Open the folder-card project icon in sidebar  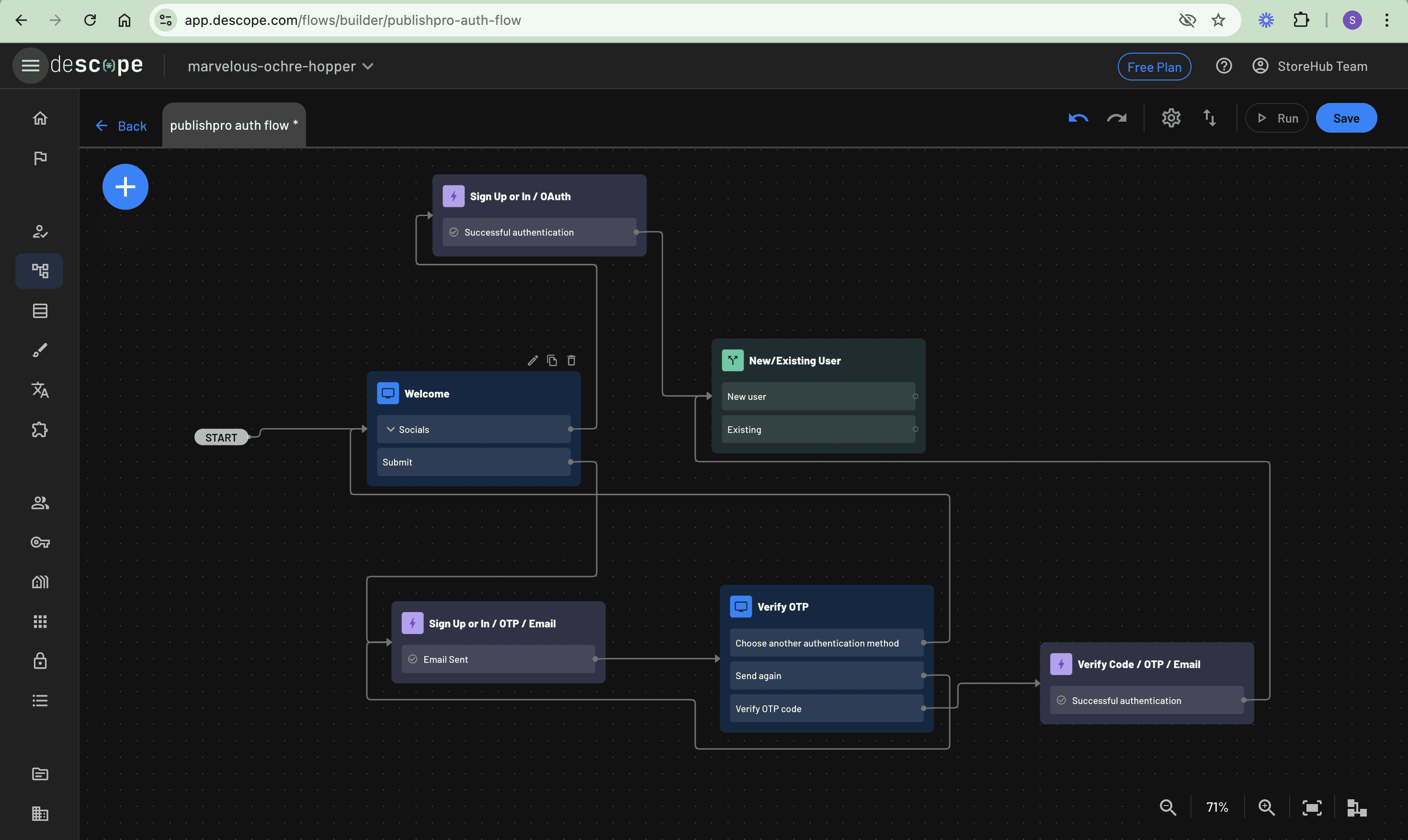(x=40, y=774)
